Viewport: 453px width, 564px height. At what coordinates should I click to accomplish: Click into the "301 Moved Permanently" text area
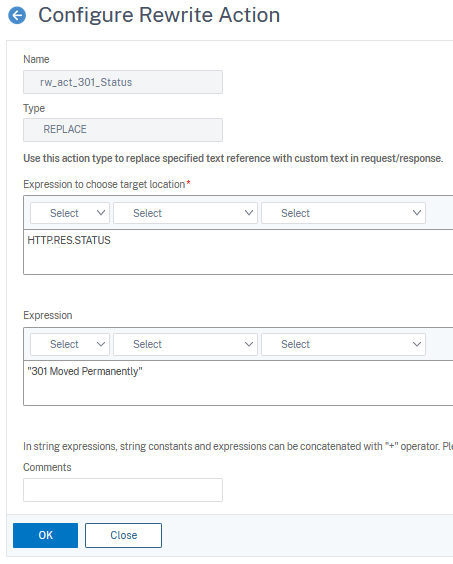pos(238,383)
